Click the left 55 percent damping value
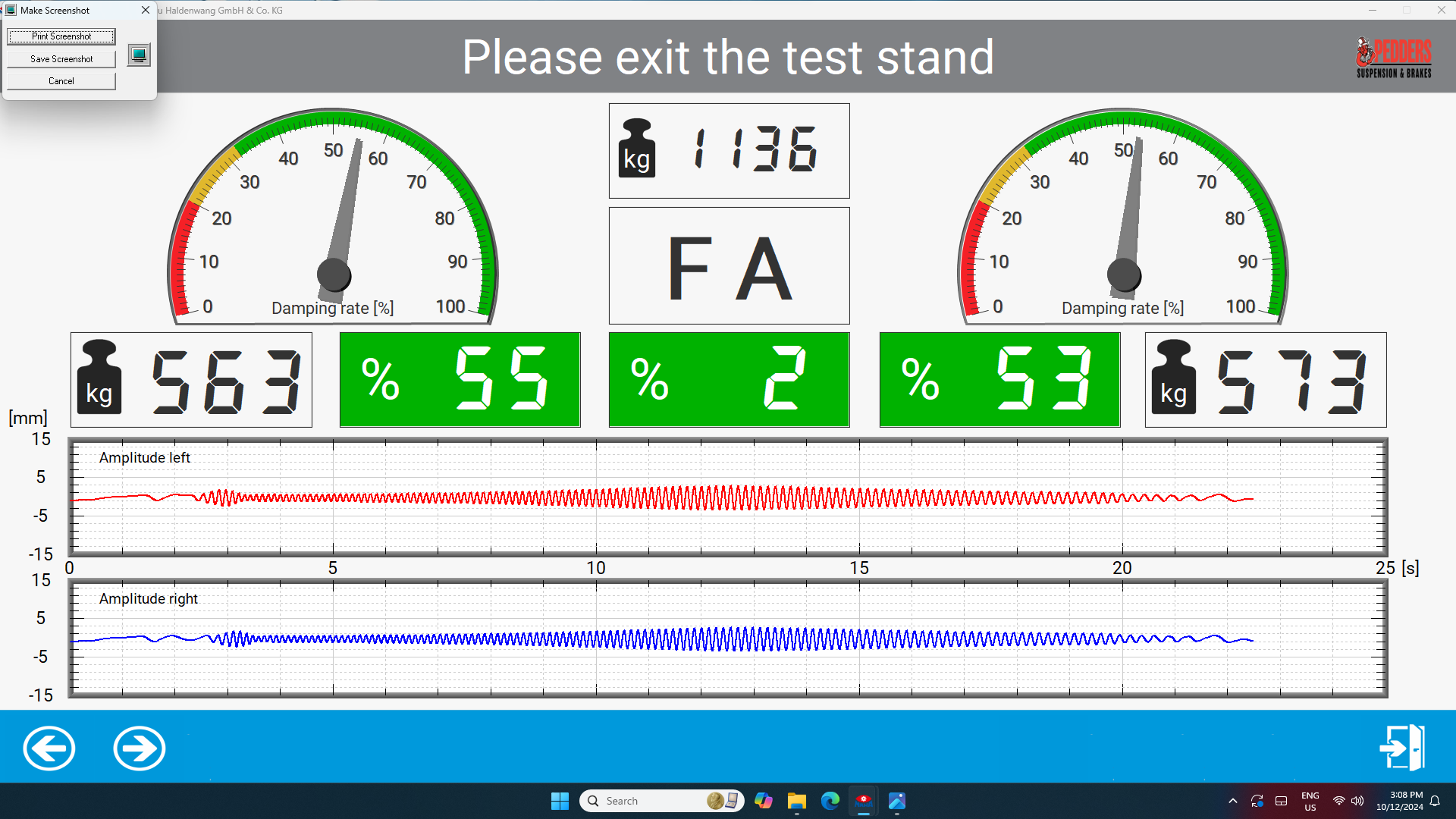Screen dimensions: 1456x819 [x=460, y=379]
